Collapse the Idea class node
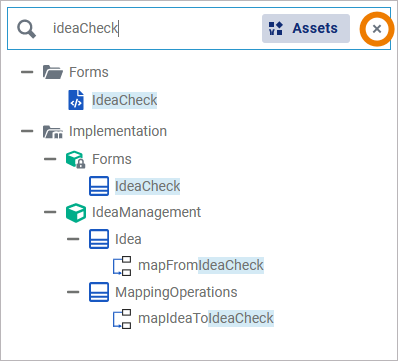The width and height of the screenshot is (398, 361). click(73, 239)
